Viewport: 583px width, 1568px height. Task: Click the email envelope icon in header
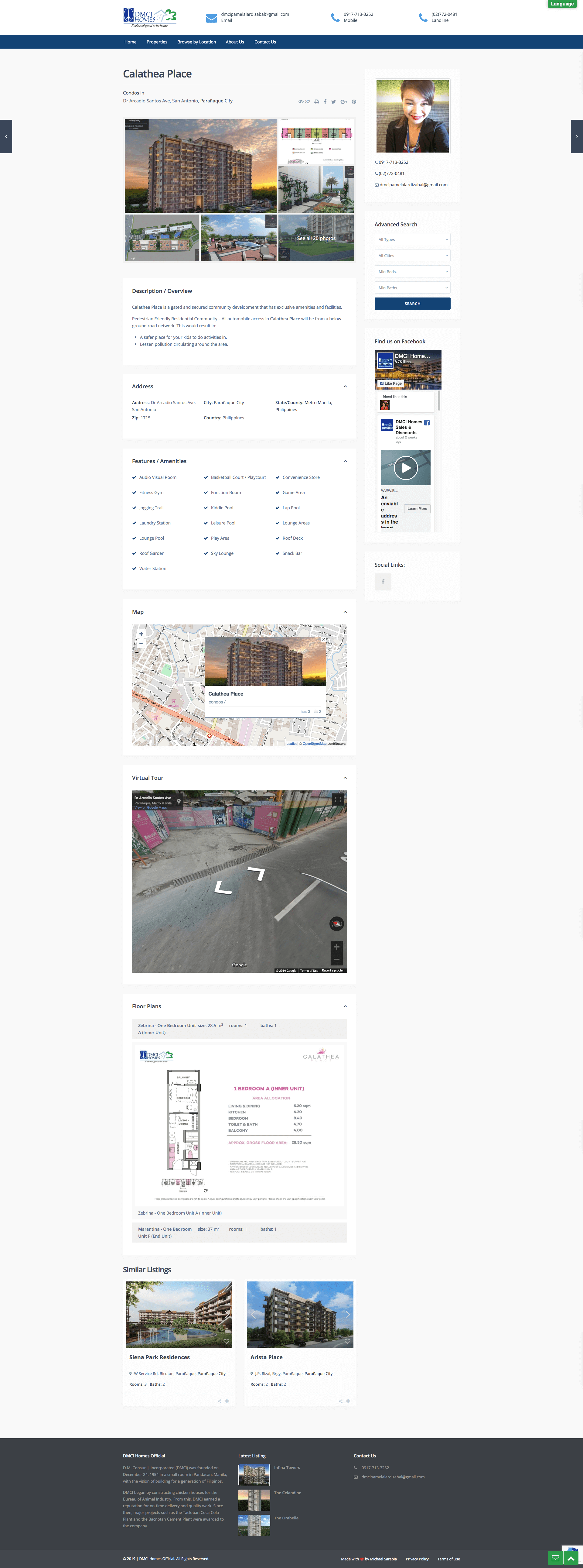tap(212, 18)
